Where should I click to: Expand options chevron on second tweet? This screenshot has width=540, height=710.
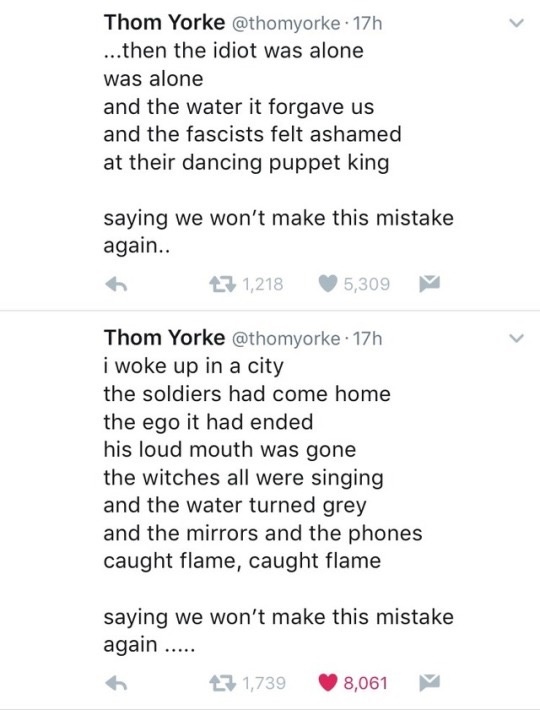516,338
